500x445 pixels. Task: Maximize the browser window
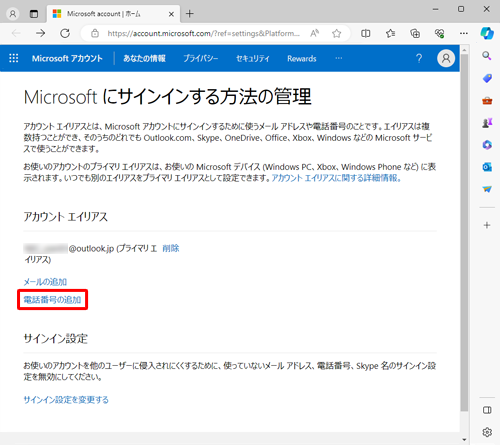(461, 9)
